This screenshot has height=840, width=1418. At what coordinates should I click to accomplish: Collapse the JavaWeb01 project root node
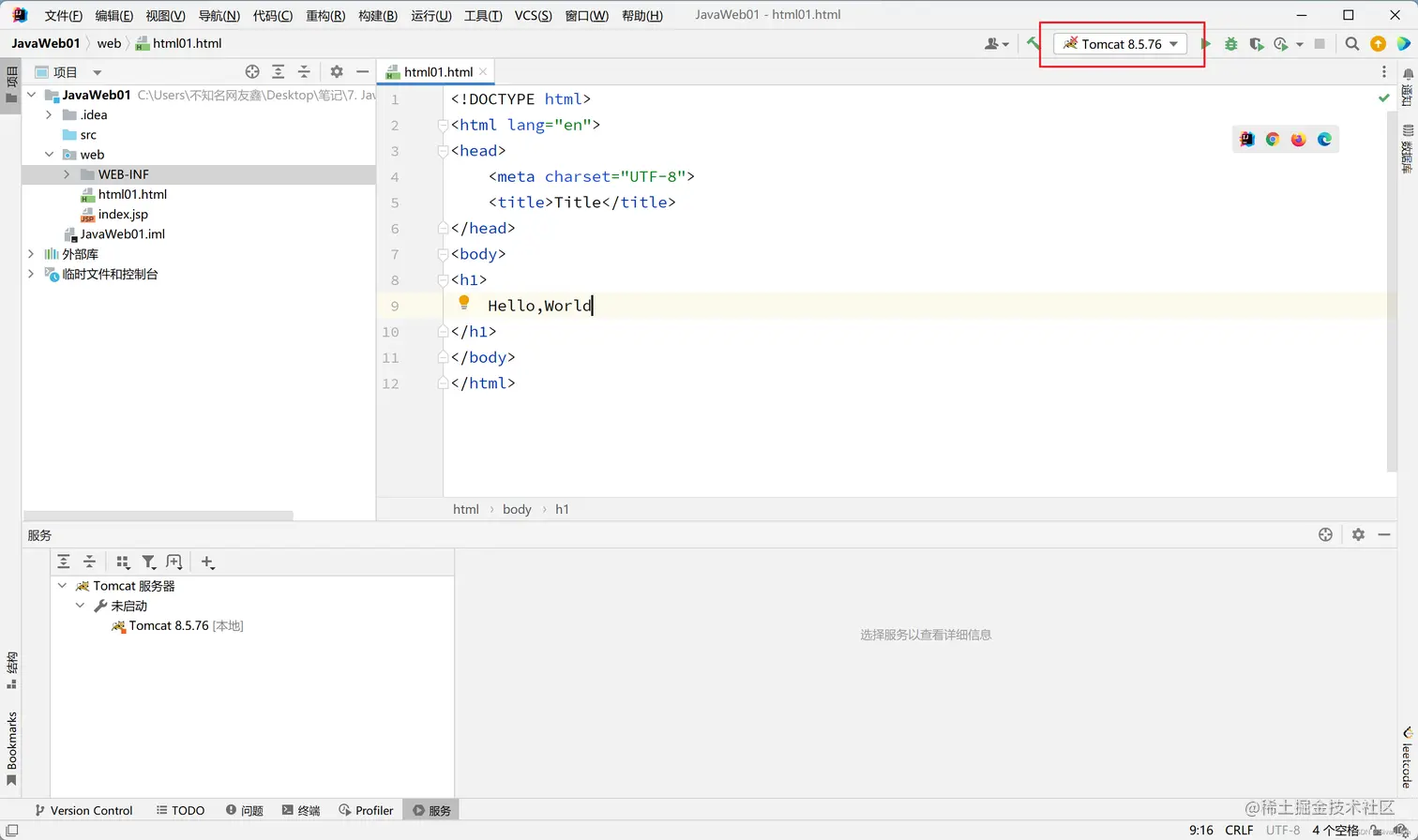(x=32, y=95)
